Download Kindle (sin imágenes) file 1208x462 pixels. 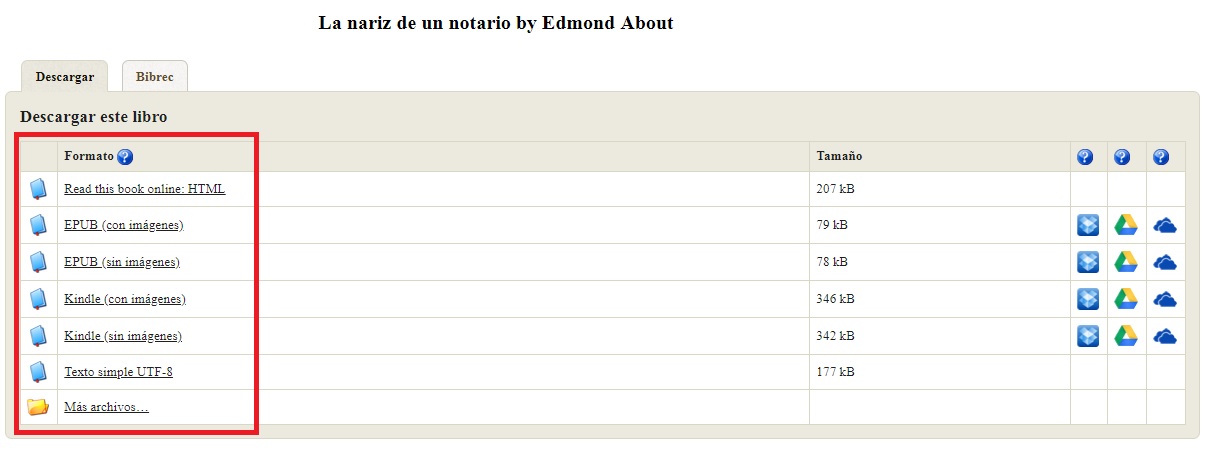pyautogui.click(x=122, y=336)
